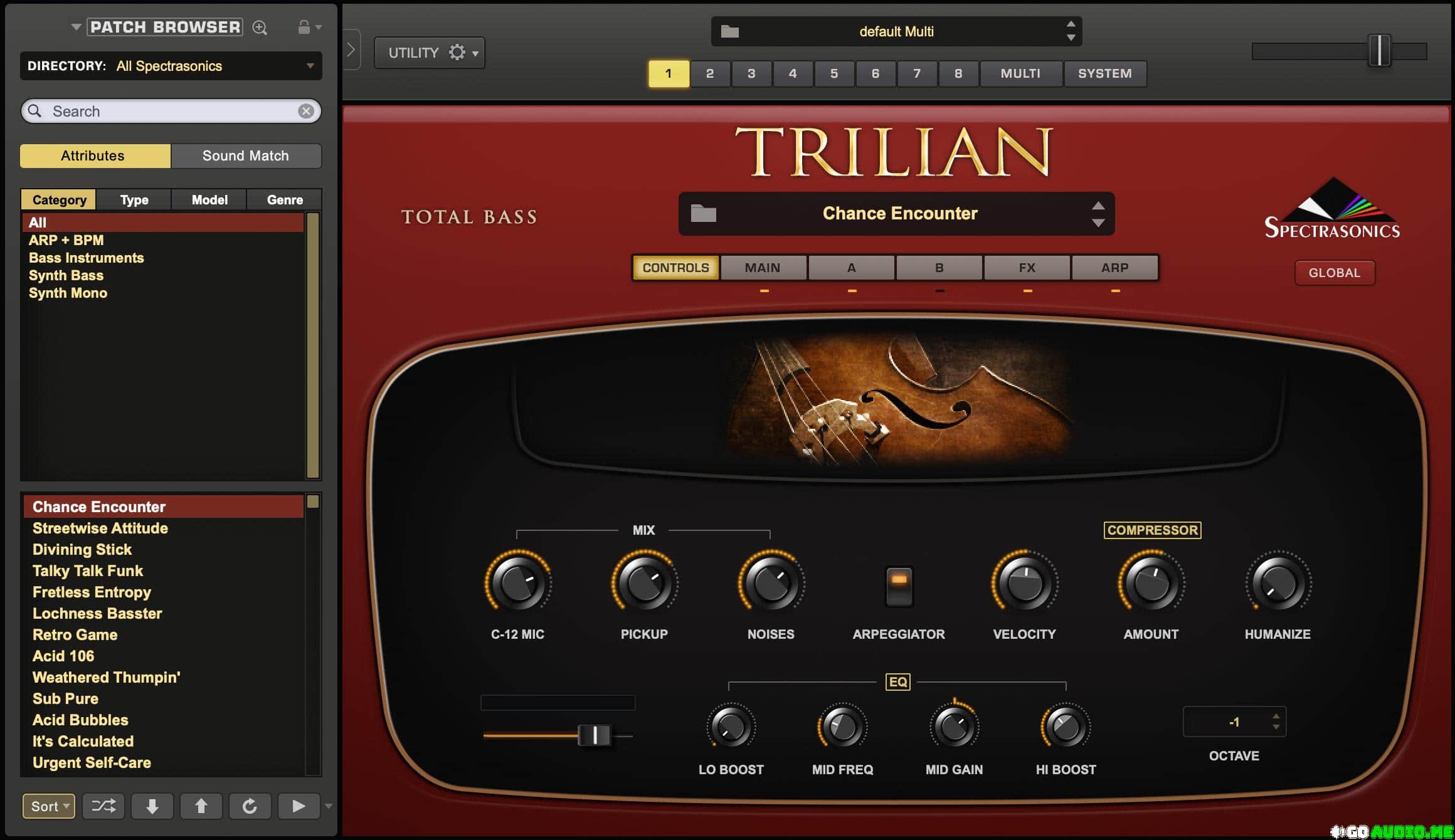Click the Spectrasonics logo
The height and width of the screenshot is (840, 1455).
[1332, 209]
